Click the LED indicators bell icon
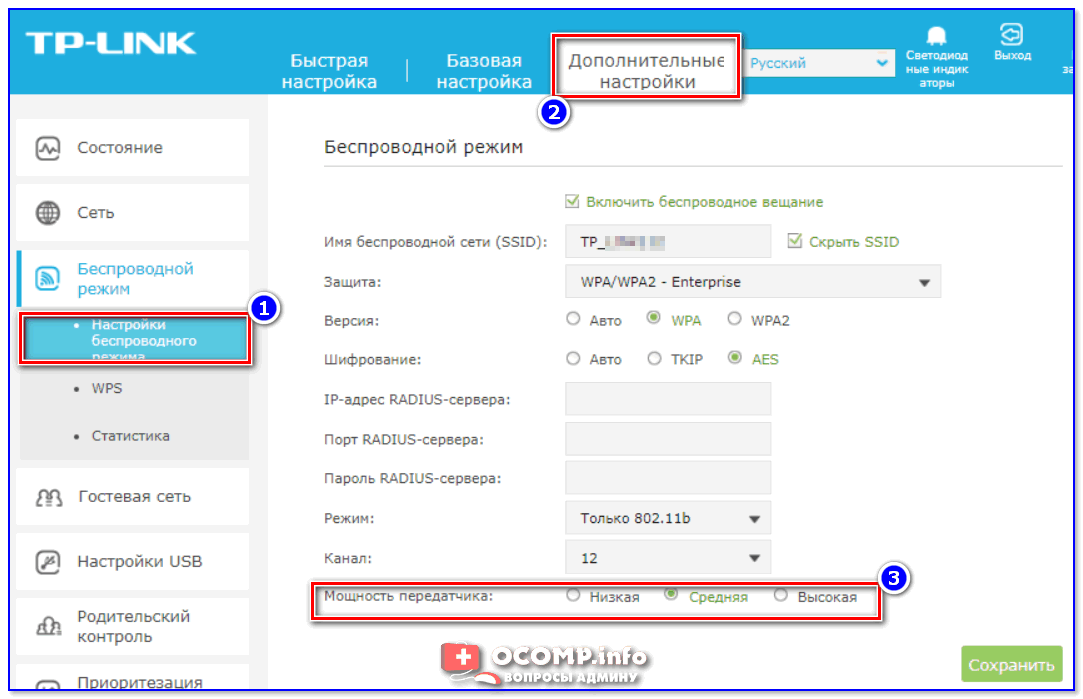Viewport: 1083px width, 699px height. click(936, 37)
